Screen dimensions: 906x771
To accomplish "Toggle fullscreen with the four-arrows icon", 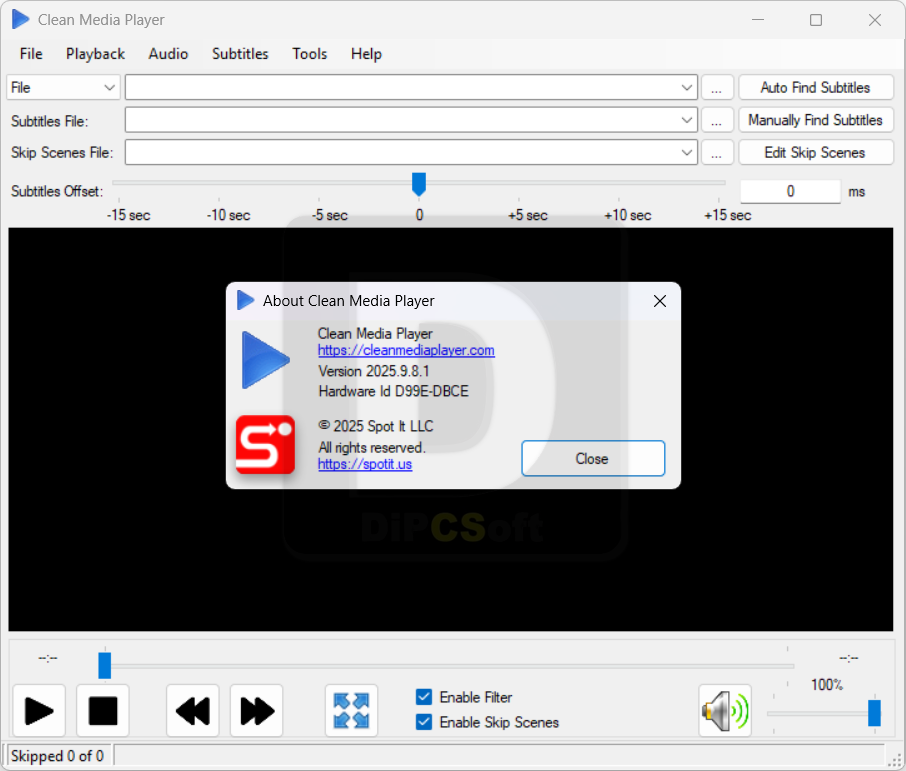I will click(x=351, y=710).
